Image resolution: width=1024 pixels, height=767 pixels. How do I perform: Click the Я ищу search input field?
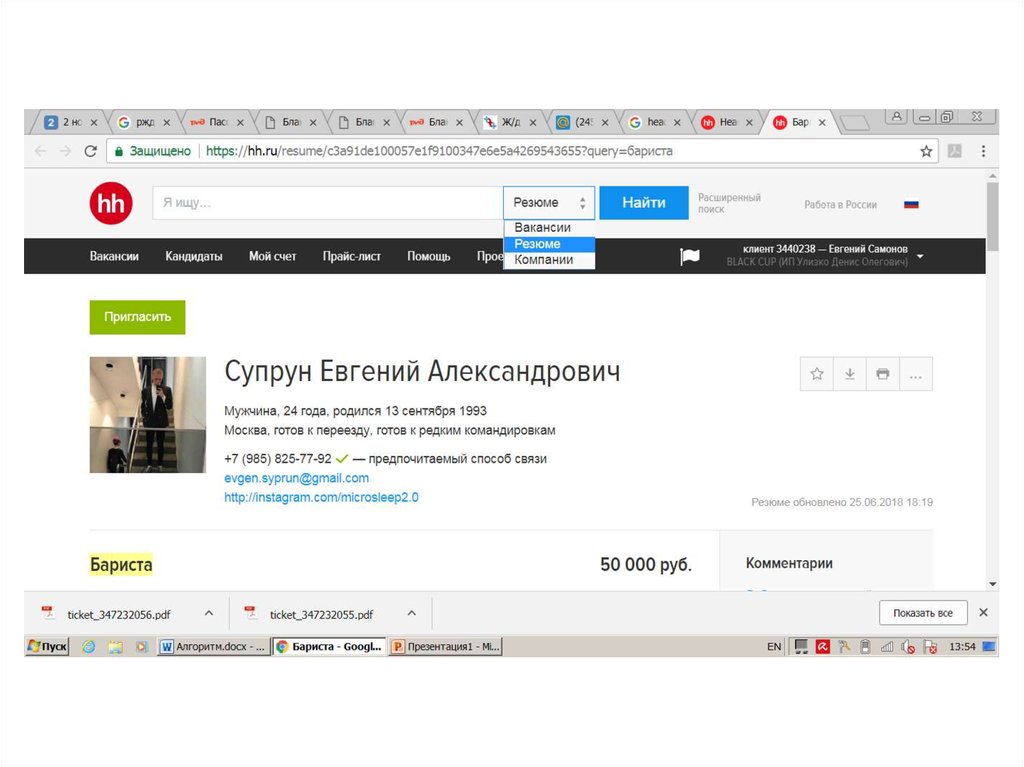[x=327, y=203]
